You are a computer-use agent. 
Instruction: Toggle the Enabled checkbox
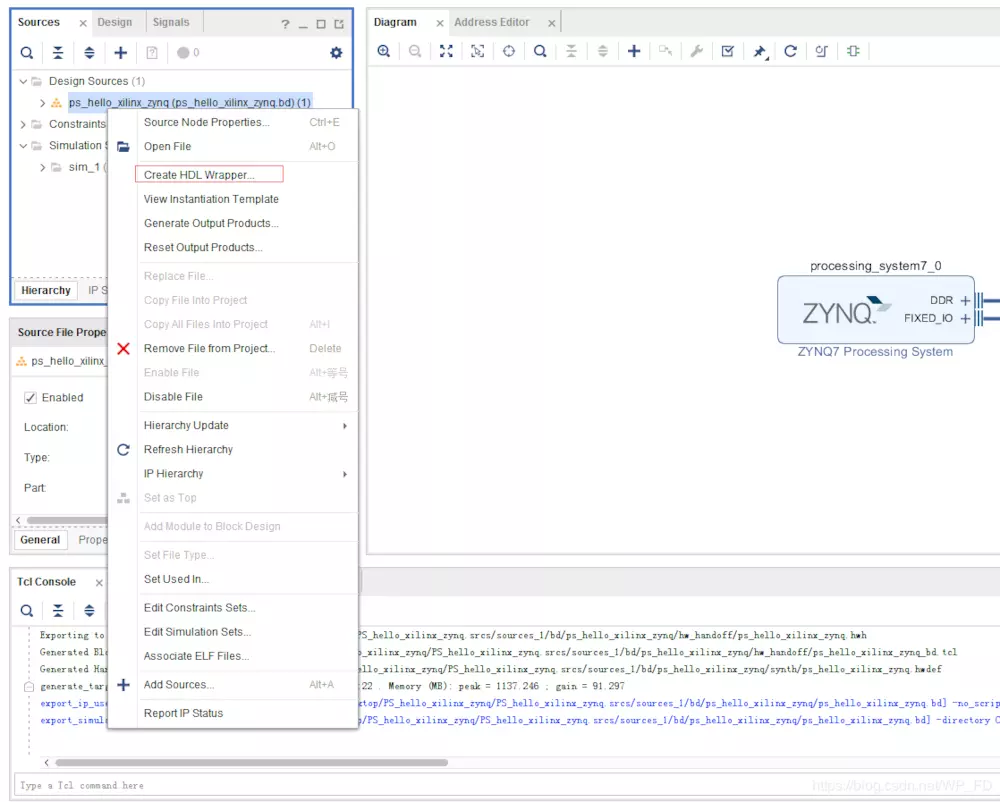pyautogui.click(x=30, y=398)
